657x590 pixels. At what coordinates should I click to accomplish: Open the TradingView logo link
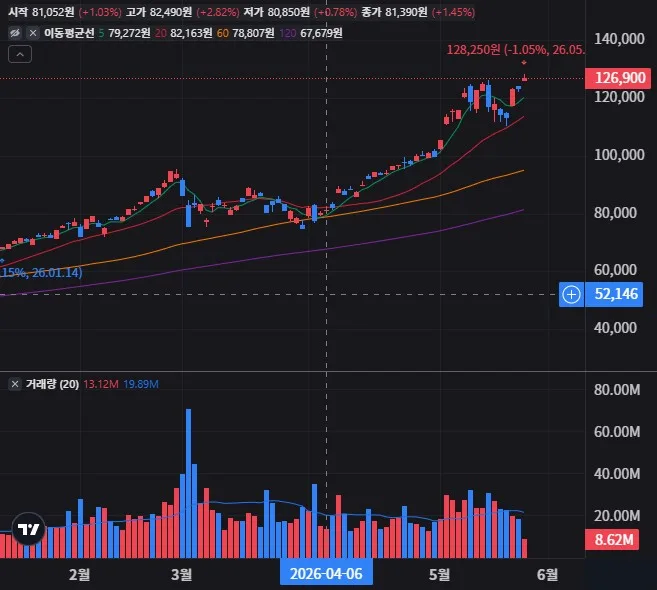tap(28, 529)
